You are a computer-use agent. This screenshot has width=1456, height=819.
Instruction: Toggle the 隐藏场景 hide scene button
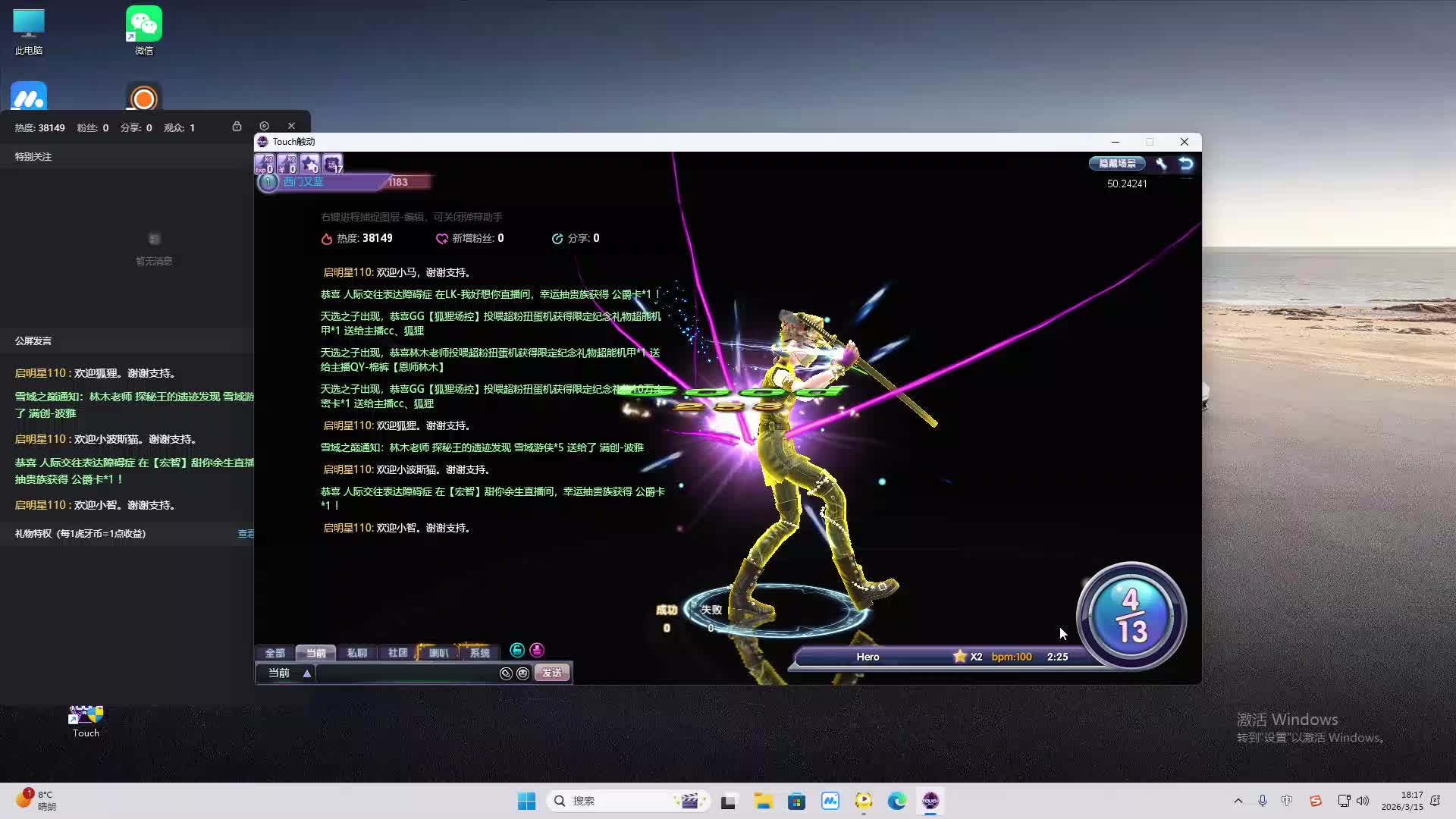[1117, 164]
